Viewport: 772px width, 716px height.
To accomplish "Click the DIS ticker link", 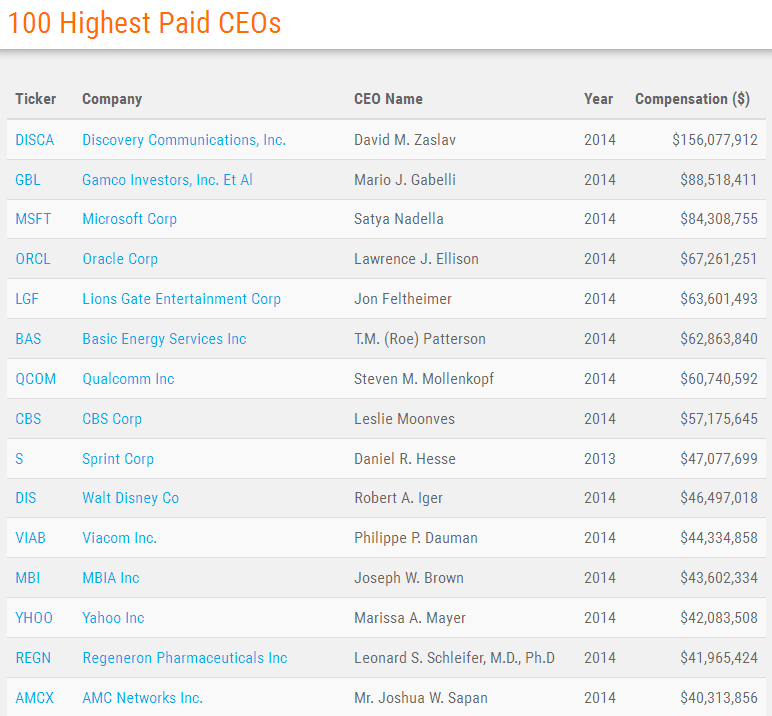I will tap(26, 498).
